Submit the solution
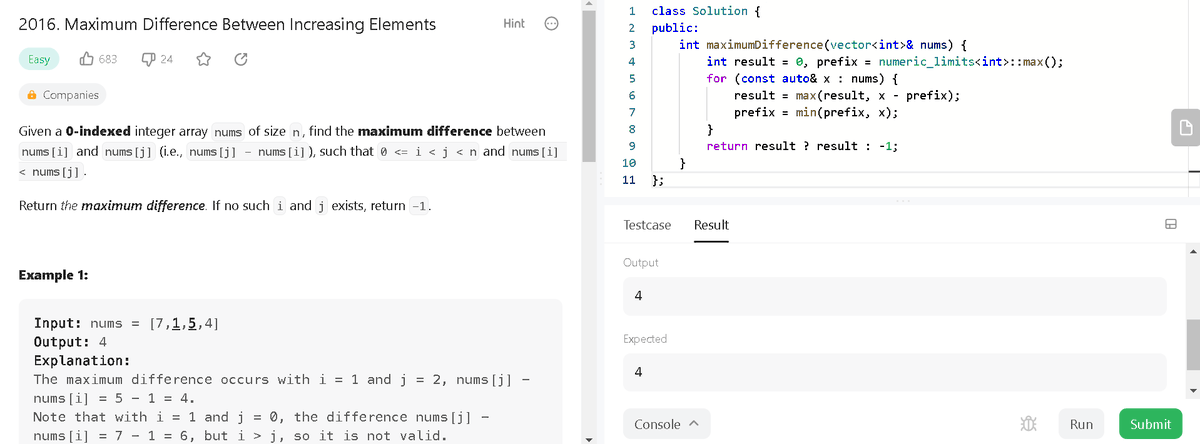The width and height of the screenshot is (1200, 444). [x=1150, y=424]
